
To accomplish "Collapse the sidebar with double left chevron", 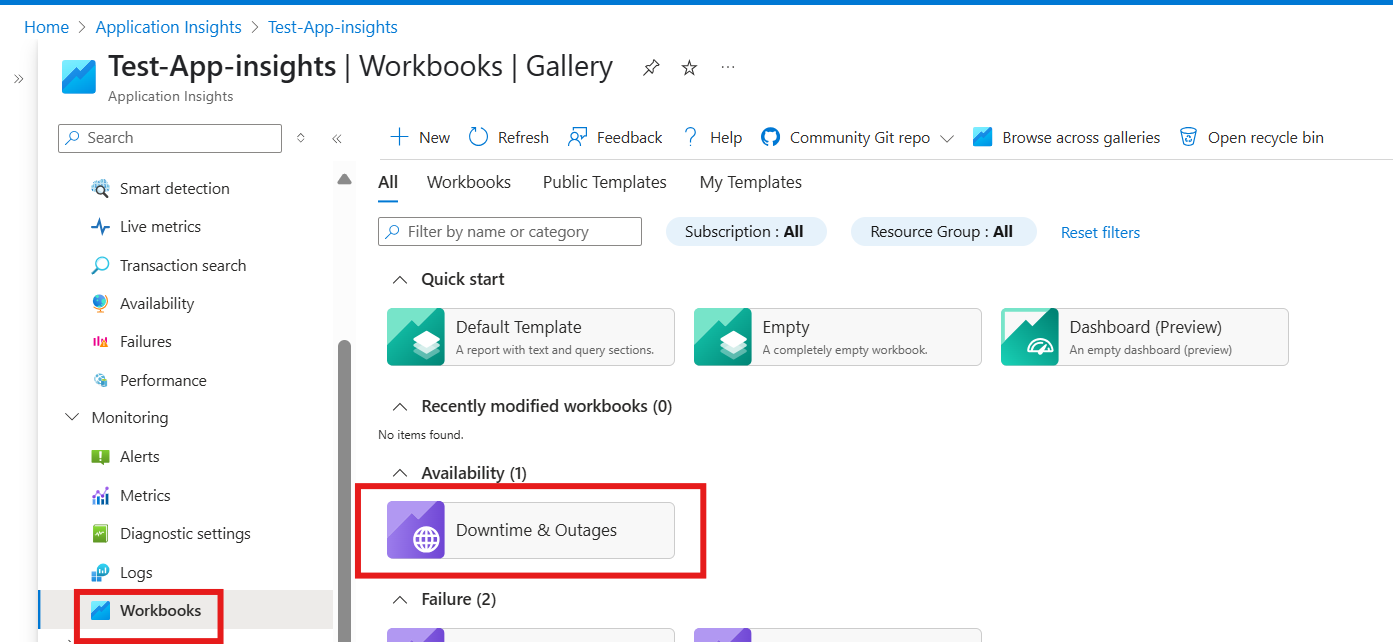I will [337, 139].
